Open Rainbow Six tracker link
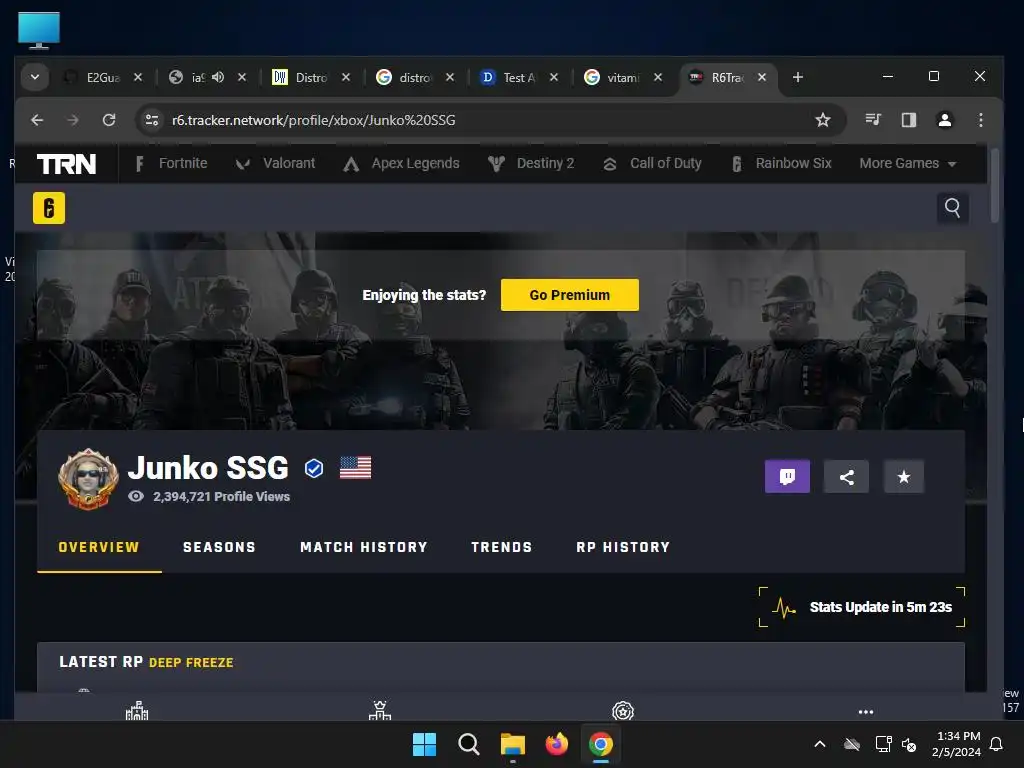The height and width of the screenshot is (768, 1024). tap(781, 163)
